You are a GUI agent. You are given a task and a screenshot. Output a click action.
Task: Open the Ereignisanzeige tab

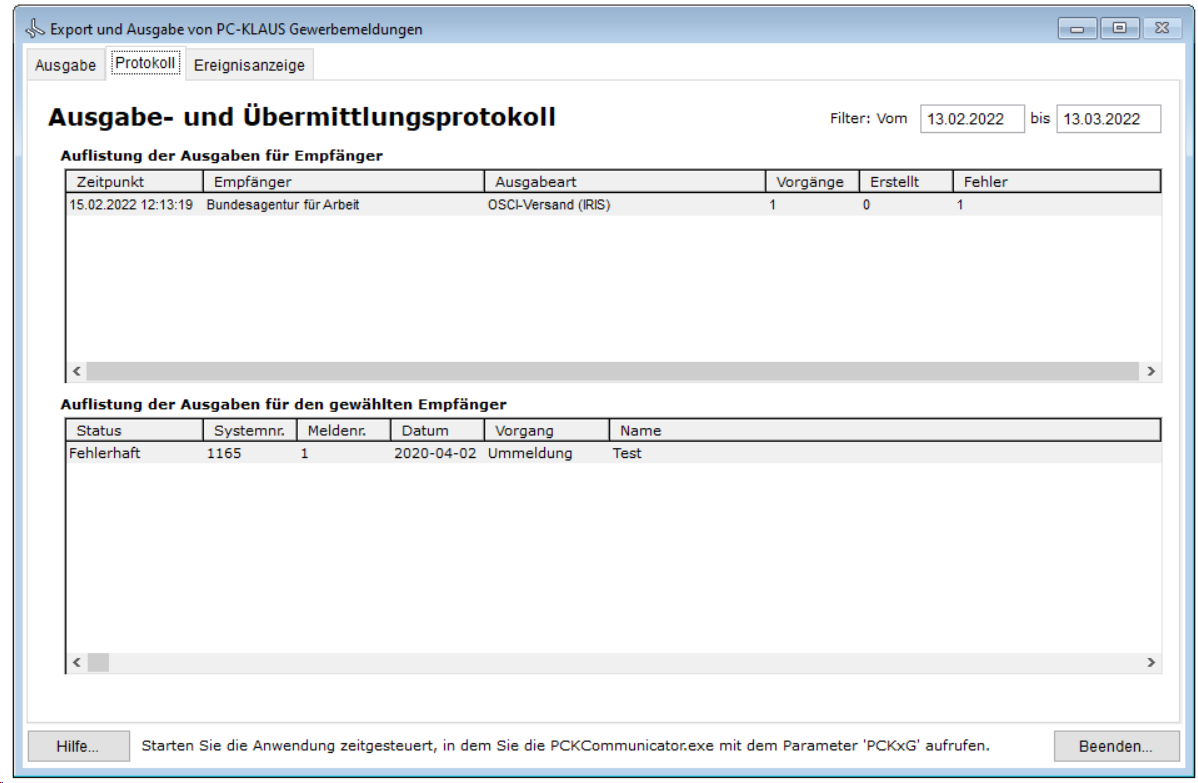[249, 65]
